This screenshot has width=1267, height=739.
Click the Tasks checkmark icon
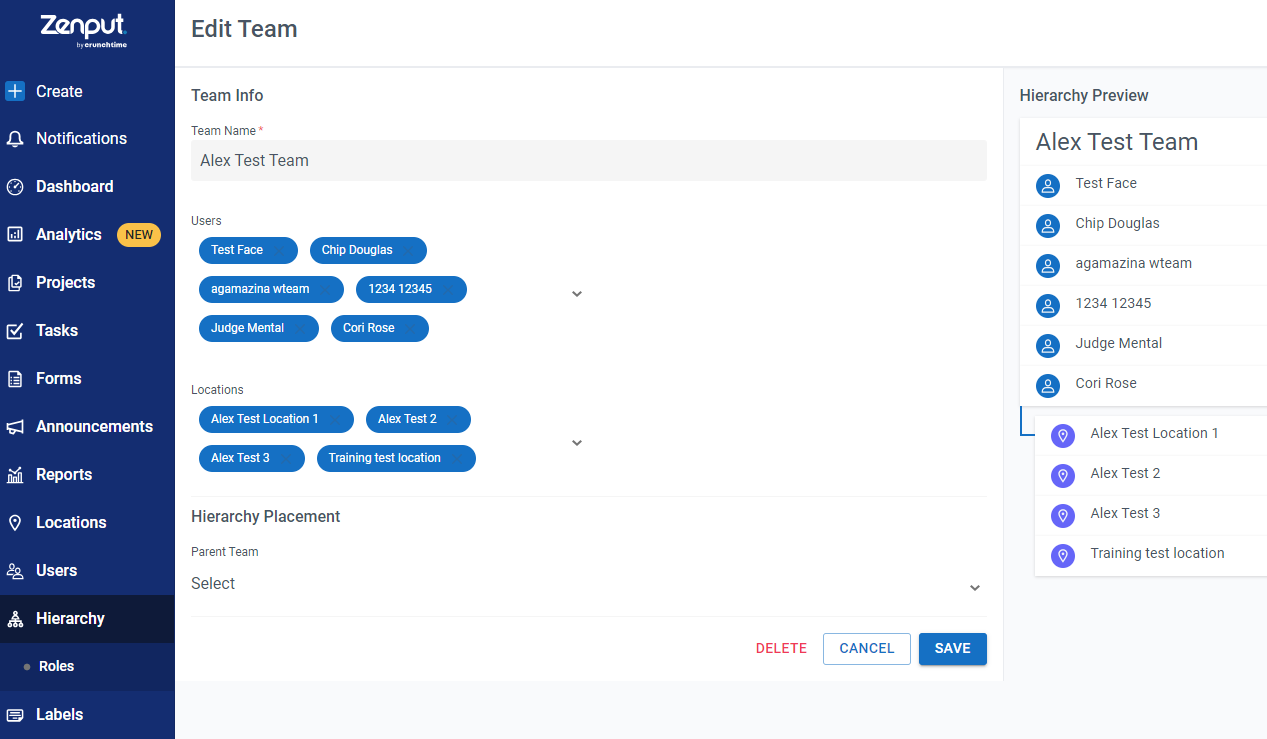pos(15,331)
